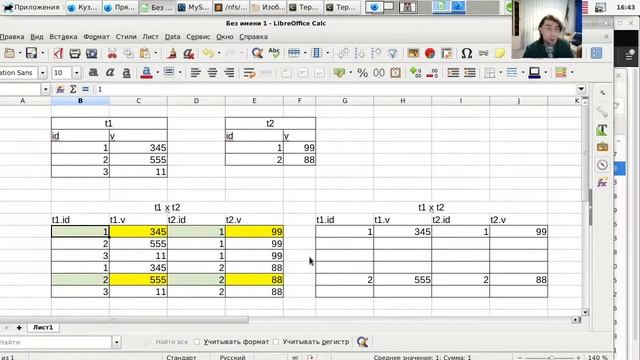The width and height of the screenshot is (640, 360).
Task: Apply AutoFilter funnel icon
Action: pos(393,53)
